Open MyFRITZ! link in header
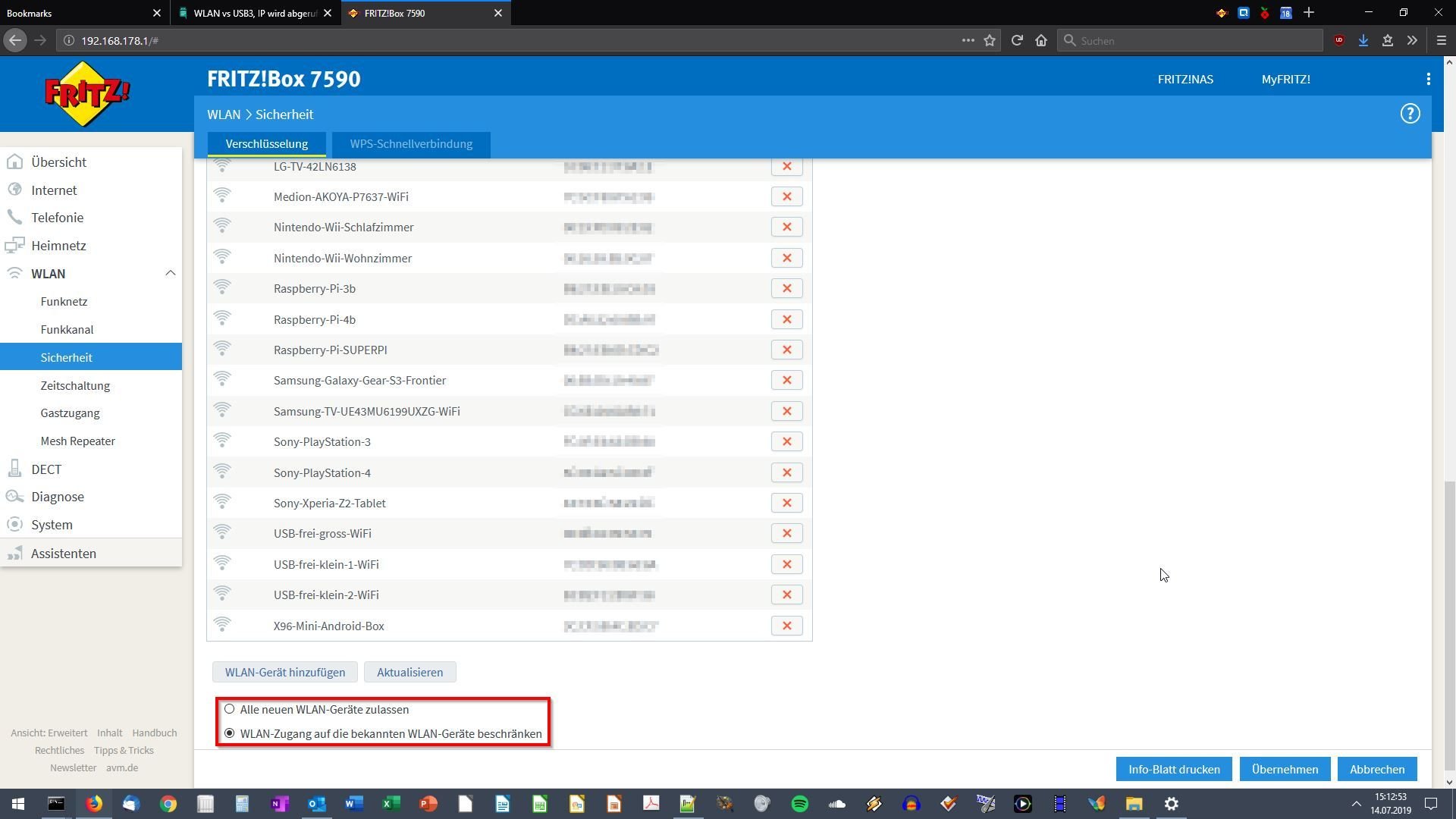The width and height of the screenshot is (1456, 819). [1285, 79]
